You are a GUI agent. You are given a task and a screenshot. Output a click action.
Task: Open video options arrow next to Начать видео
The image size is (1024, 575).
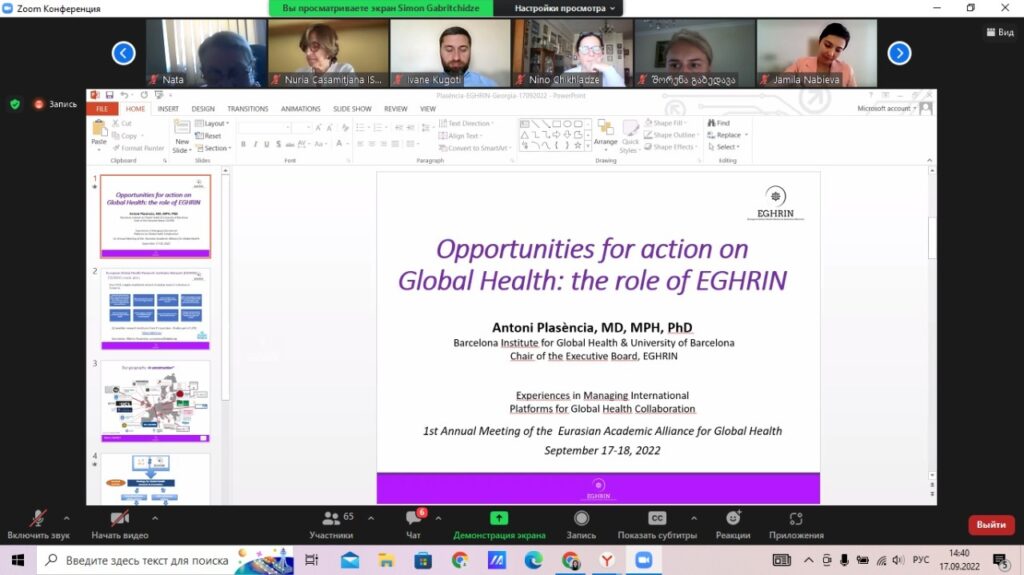pyautogui.click(x=155, y=518)
